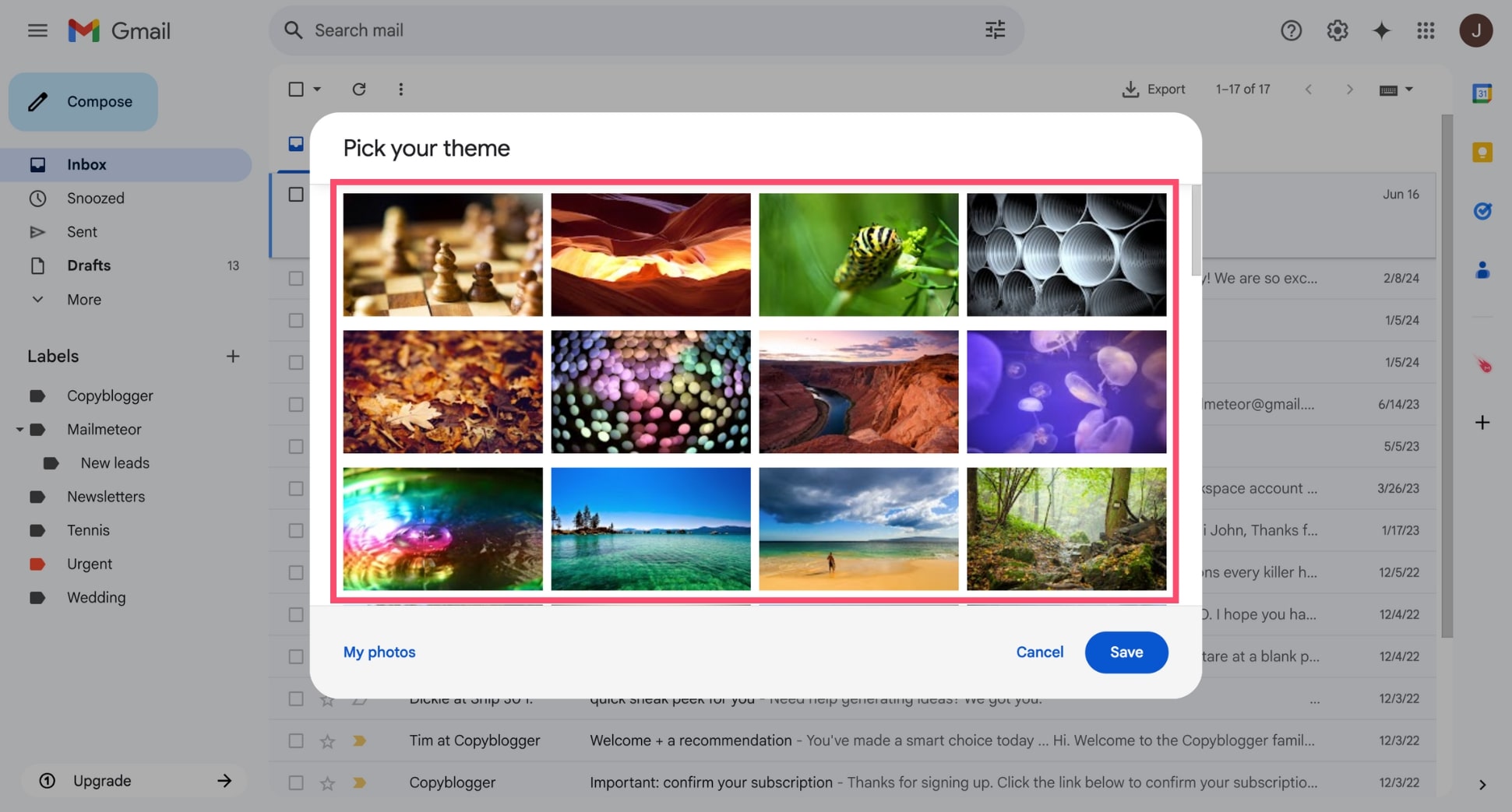Open the input tools dropdown arrow
The image size is (1512, 812).
click(x=1408, y=90)
